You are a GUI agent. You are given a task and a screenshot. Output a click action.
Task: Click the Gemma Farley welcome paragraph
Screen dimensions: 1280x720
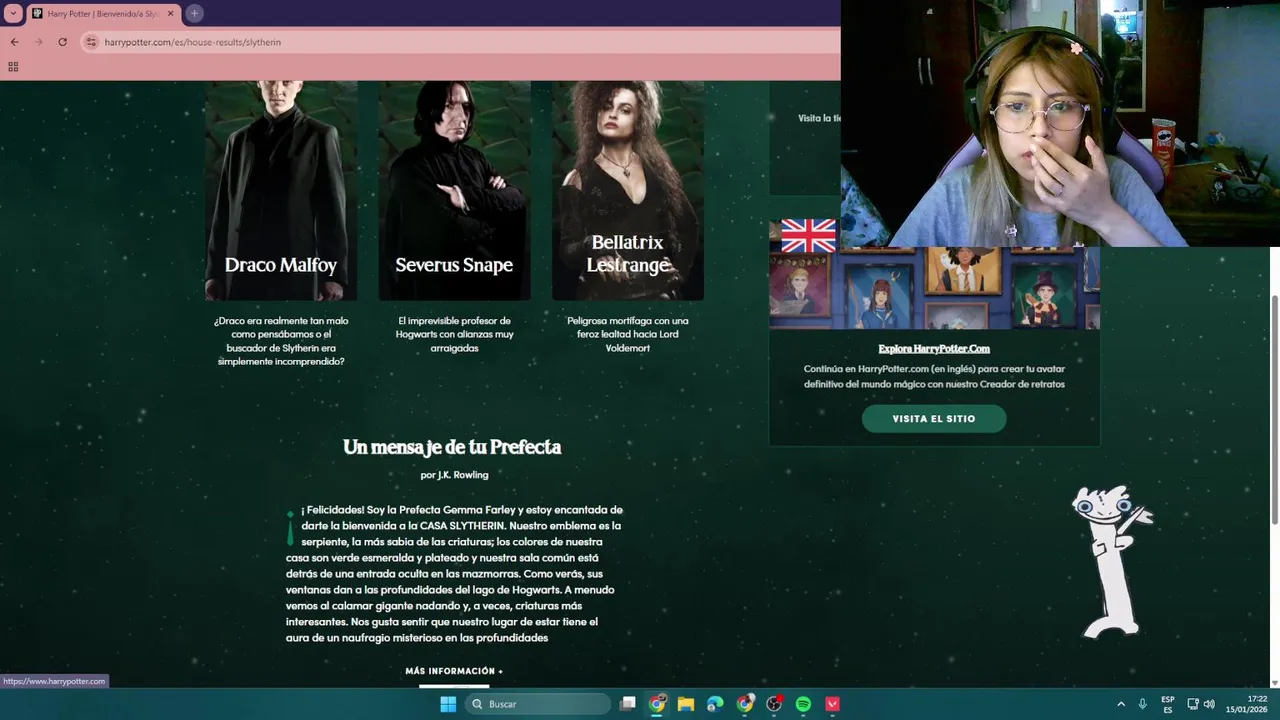point(455,574)
